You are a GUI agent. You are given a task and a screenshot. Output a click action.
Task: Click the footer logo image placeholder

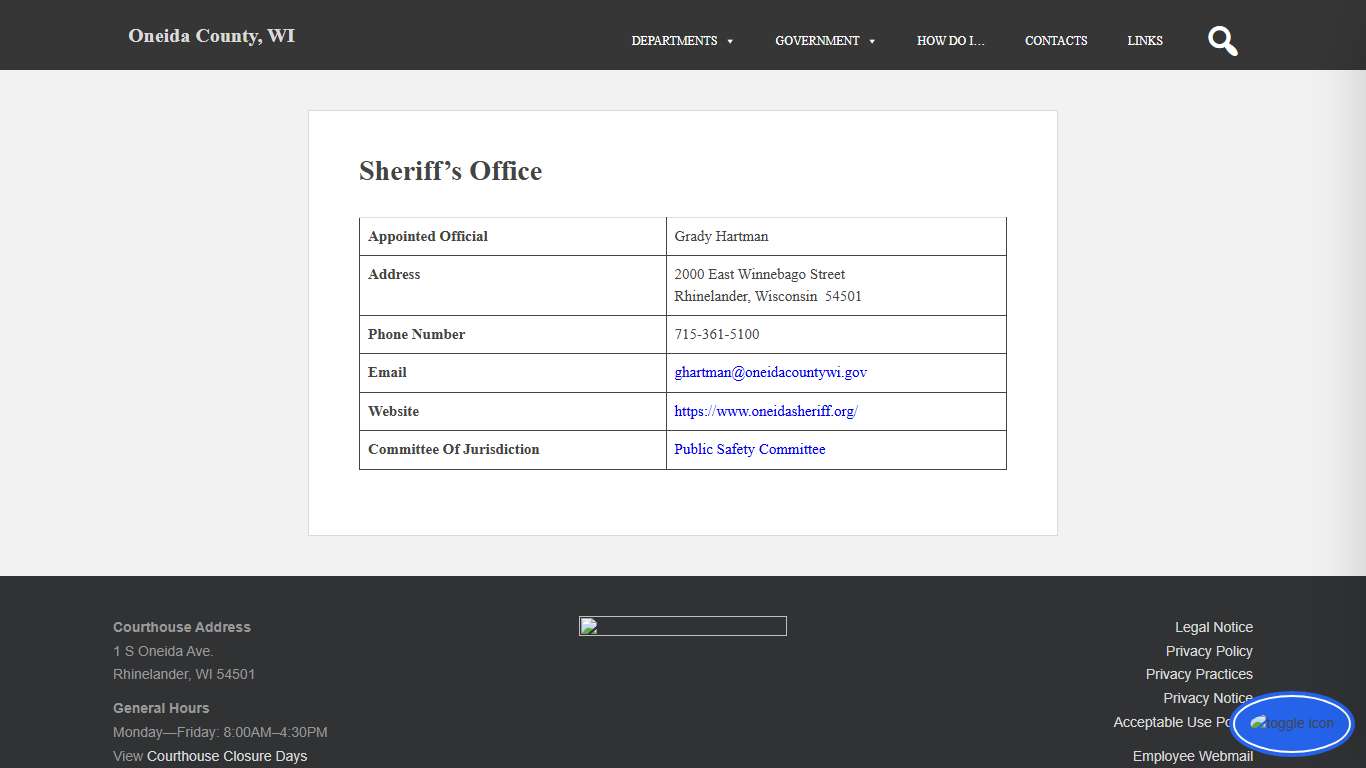(683, 625)
